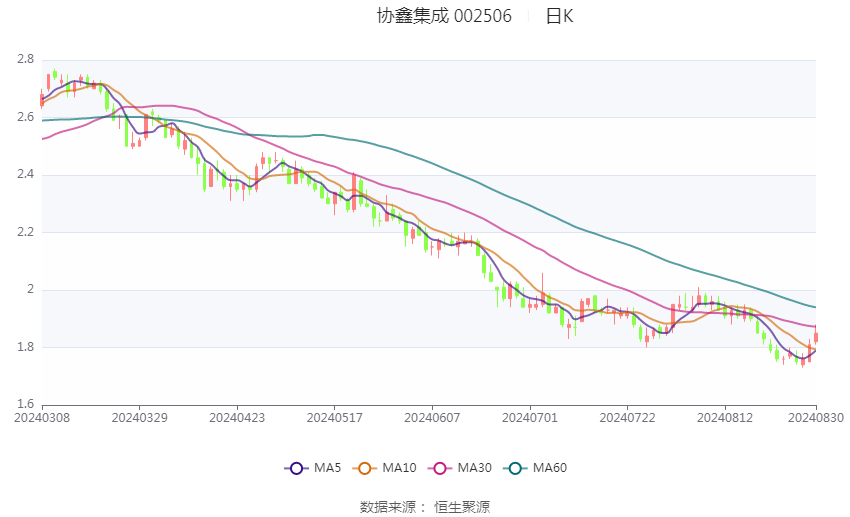
Task: Click y-axis value 1.6
Action: tap(25, 404)
